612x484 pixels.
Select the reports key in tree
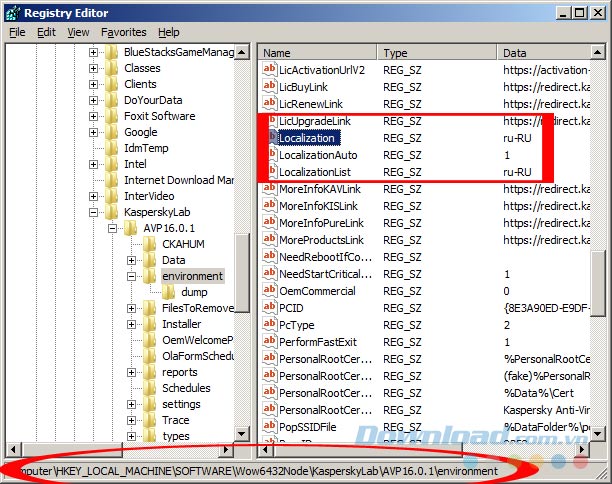coord(180,372)
